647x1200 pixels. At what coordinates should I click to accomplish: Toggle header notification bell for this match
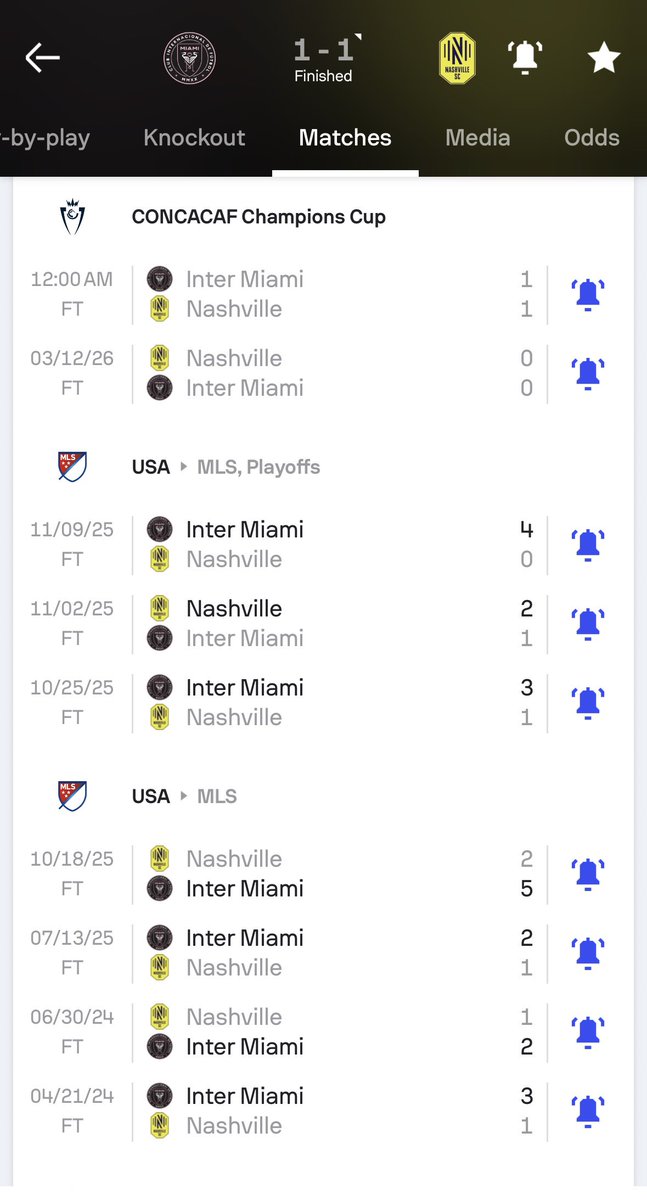click(x=523, y=58)
